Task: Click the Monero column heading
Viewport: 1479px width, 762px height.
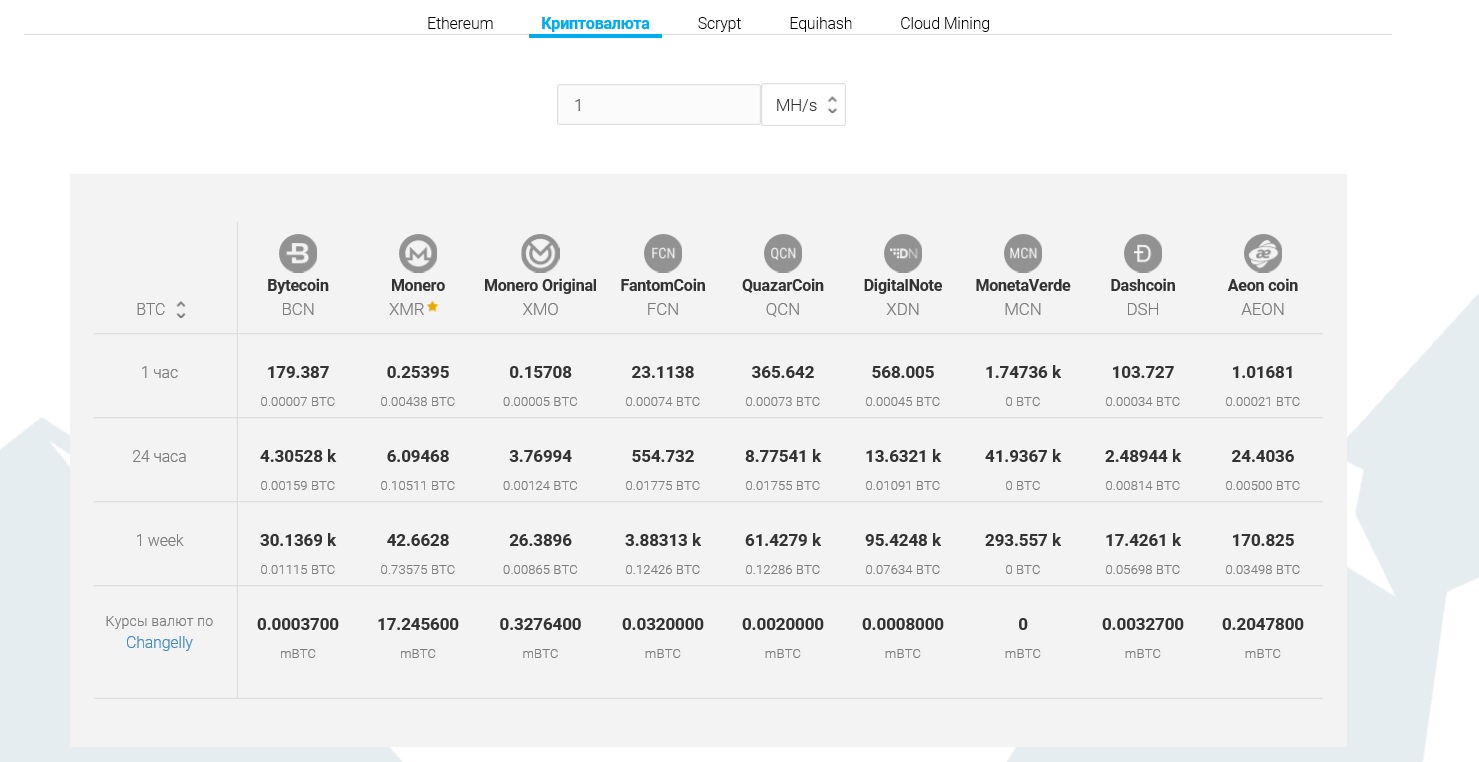Action: pyautogui.click(x=418, y=285)
